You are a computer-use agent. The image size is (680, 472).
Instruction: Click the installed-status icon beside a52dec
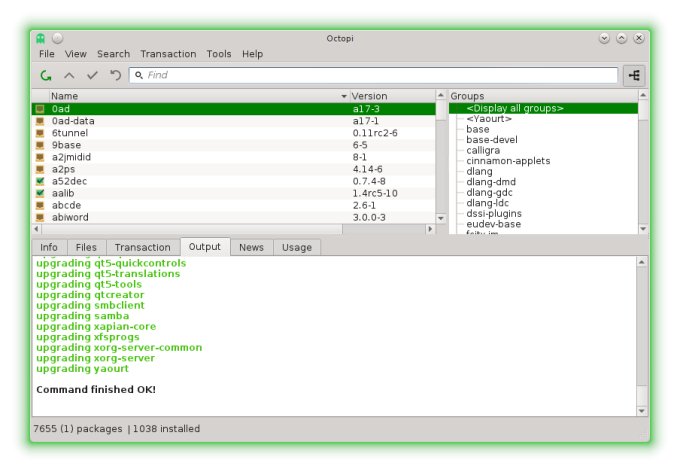(40, 181)
